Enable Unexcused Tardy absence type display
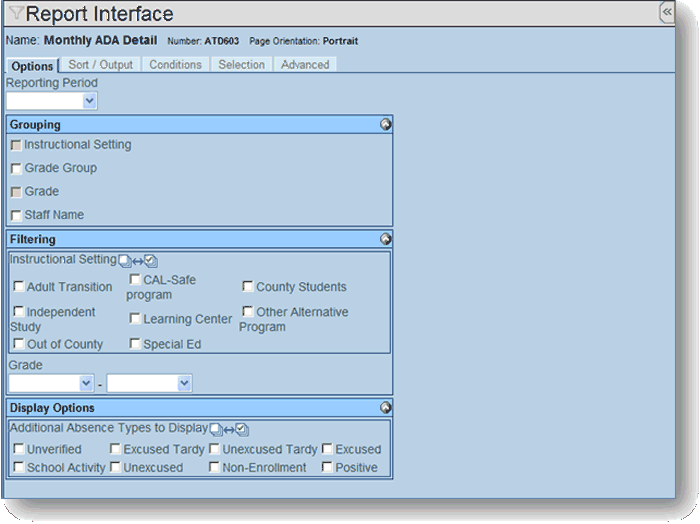The image size is (700, 524). point(214,449)
